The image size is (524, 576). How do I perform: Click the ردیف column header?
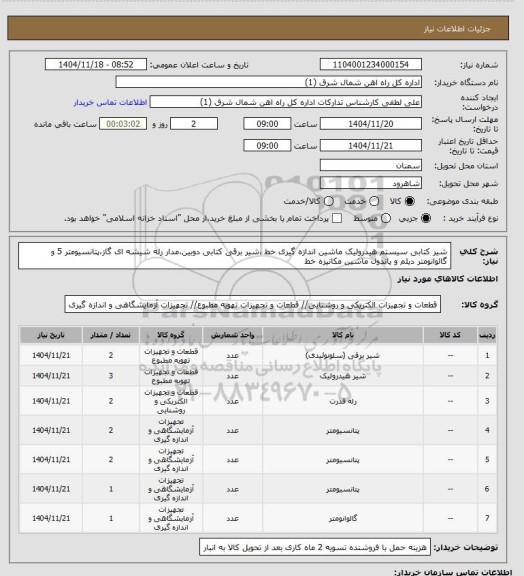click(x=487, y=335)
